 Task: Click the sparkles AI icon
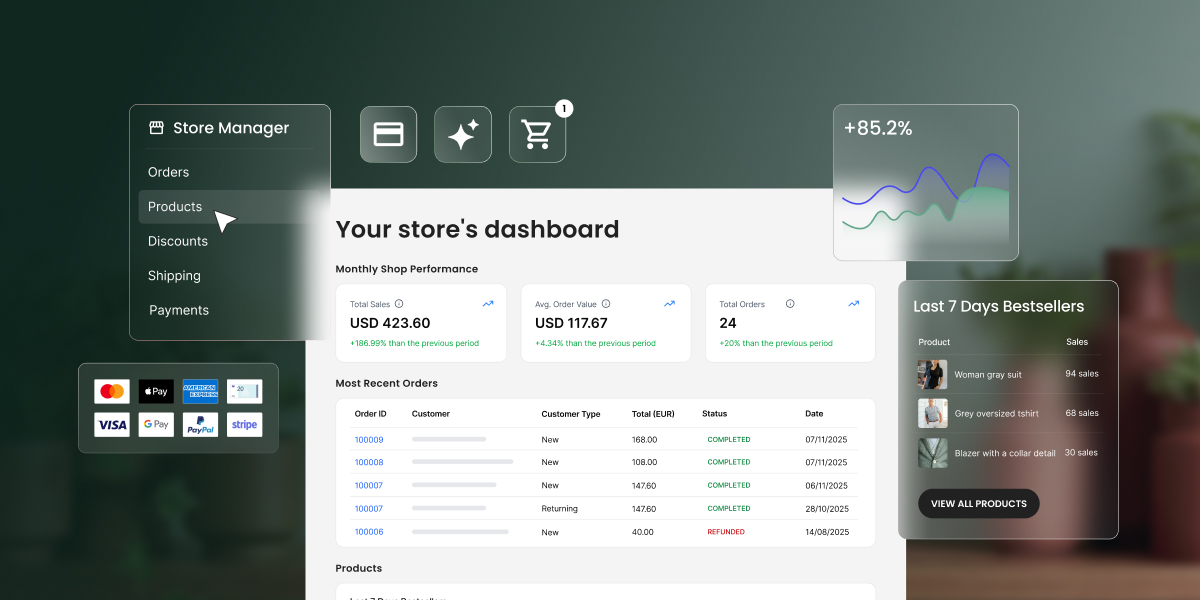462,134
